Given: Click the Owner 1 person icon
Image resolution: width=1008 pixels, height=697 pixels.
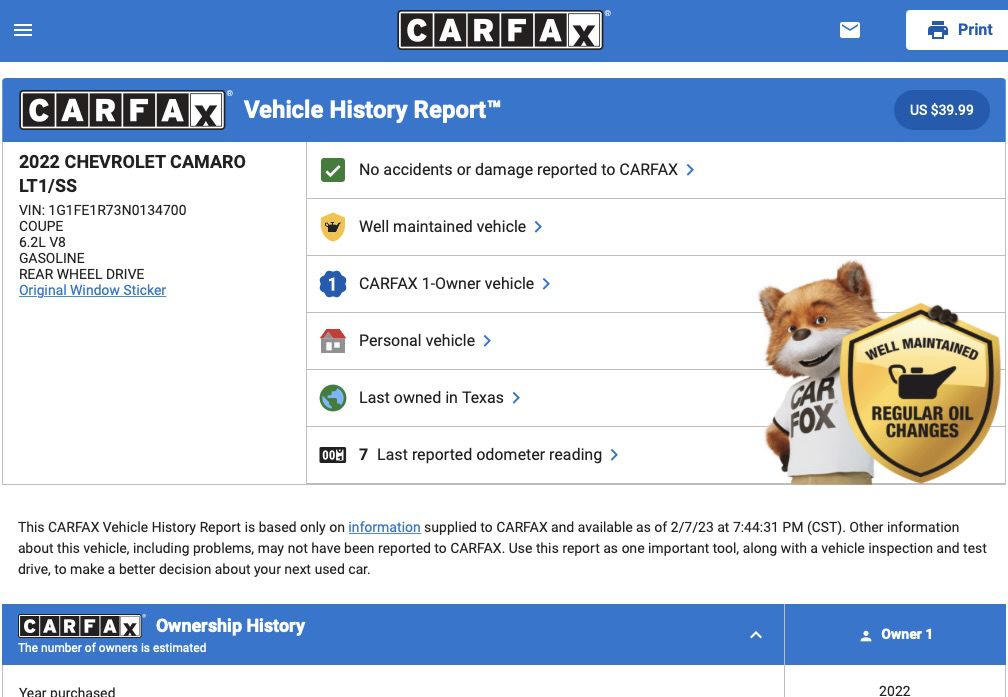Looking at the screenshot, I should point(866,635).
